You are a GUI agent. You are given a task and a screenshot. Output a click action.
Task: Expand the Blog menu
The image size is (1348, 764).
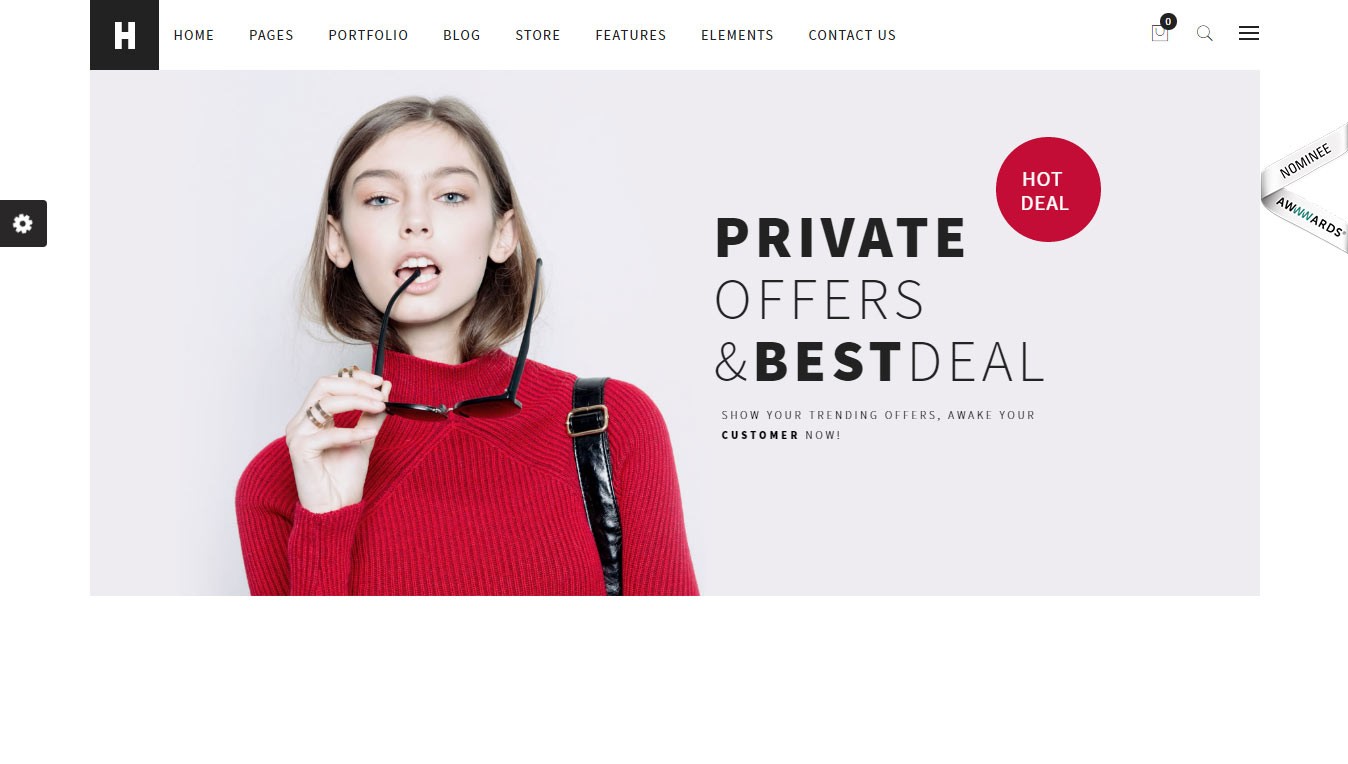pyautogui.click(x=462, y=35)
